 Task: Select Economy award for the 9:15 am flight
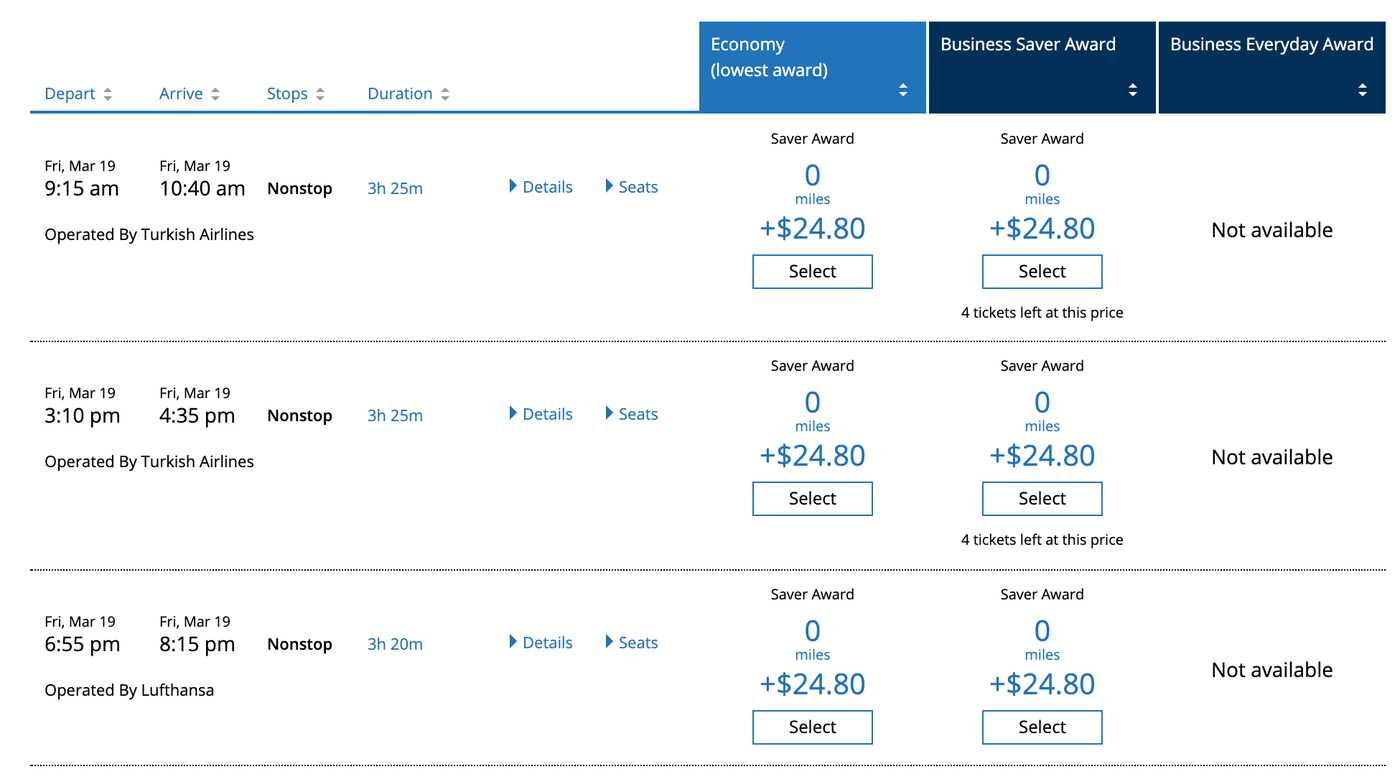point(812,271)
